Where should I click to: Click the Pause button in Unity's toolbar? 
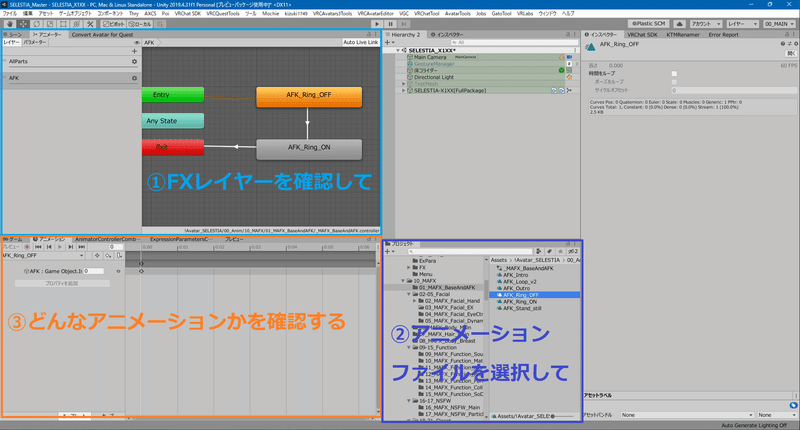pos(390,24)
